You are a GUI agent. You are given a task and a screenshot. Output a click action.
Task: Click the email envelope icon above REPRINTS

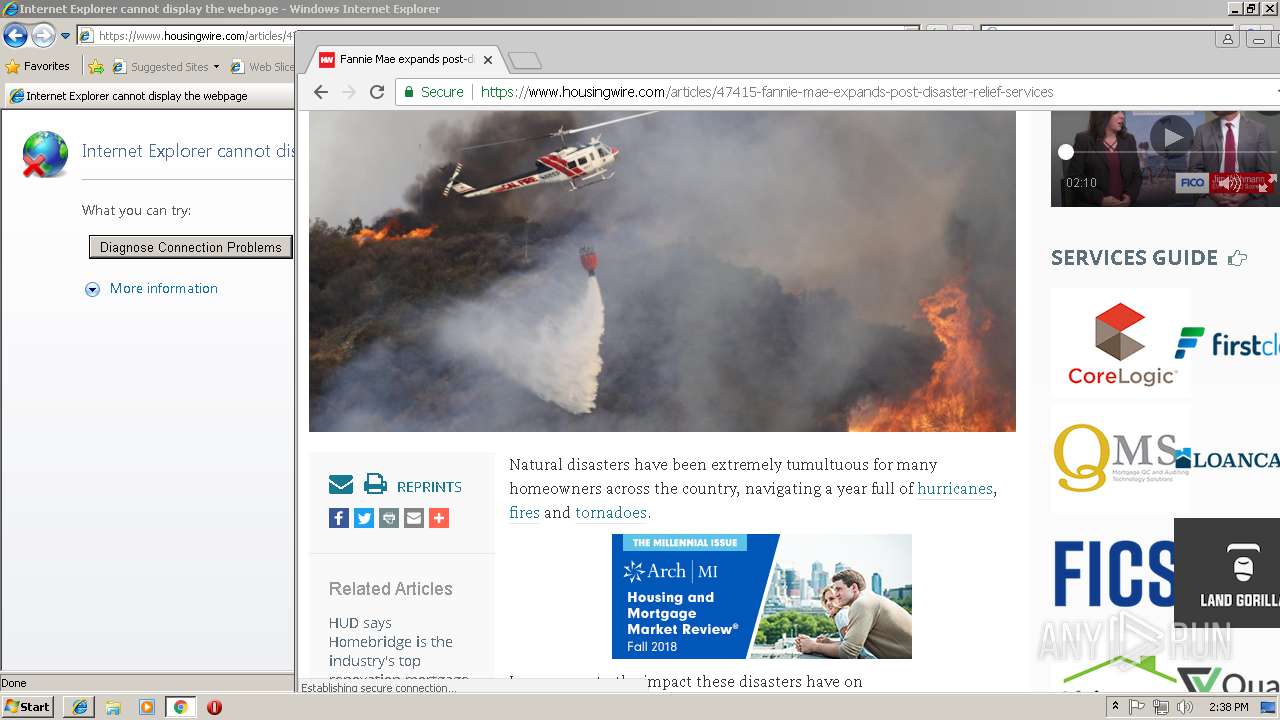tap(341, 485)
